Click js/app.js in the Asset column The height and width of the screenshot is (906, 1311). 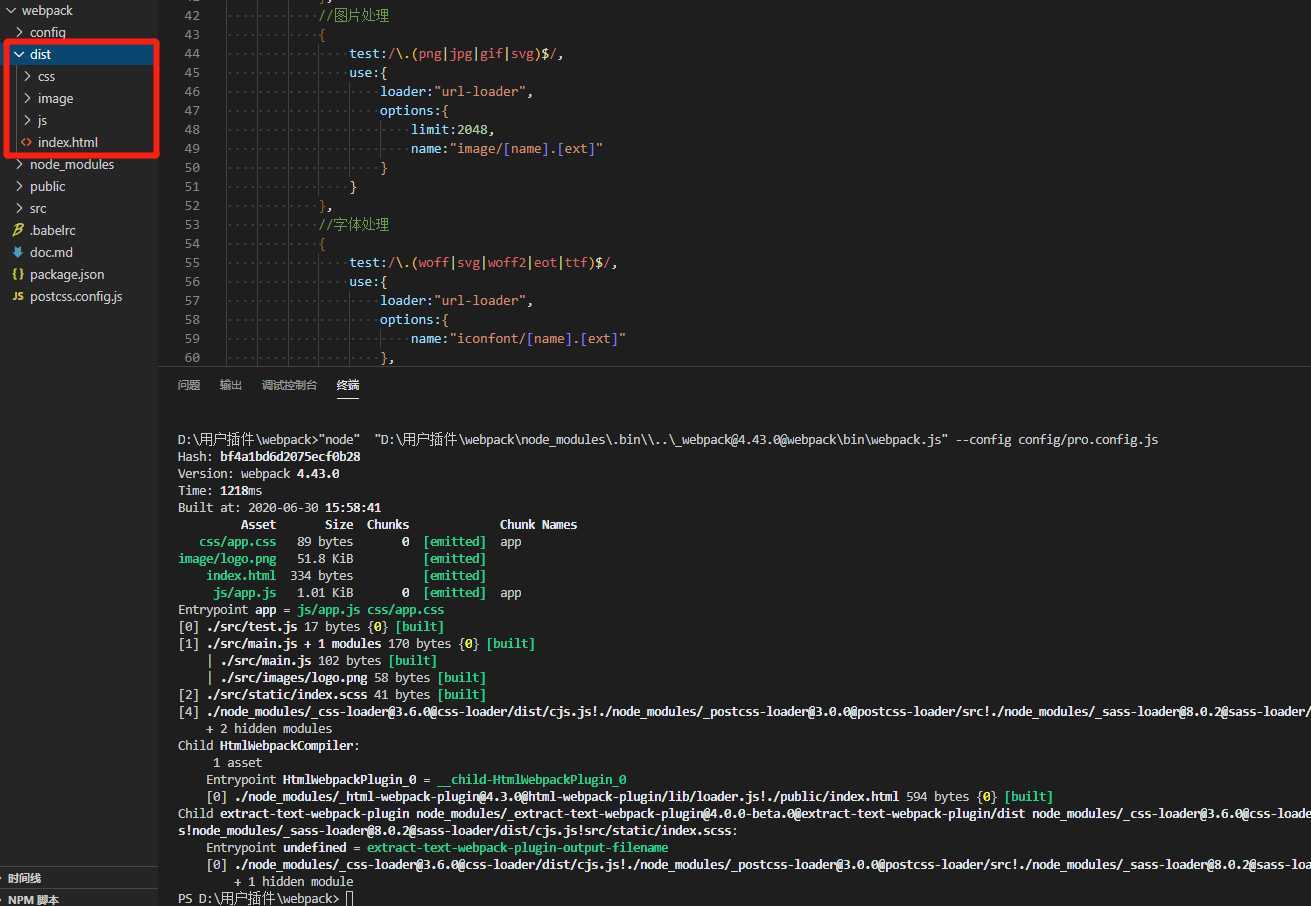(245, 593)
